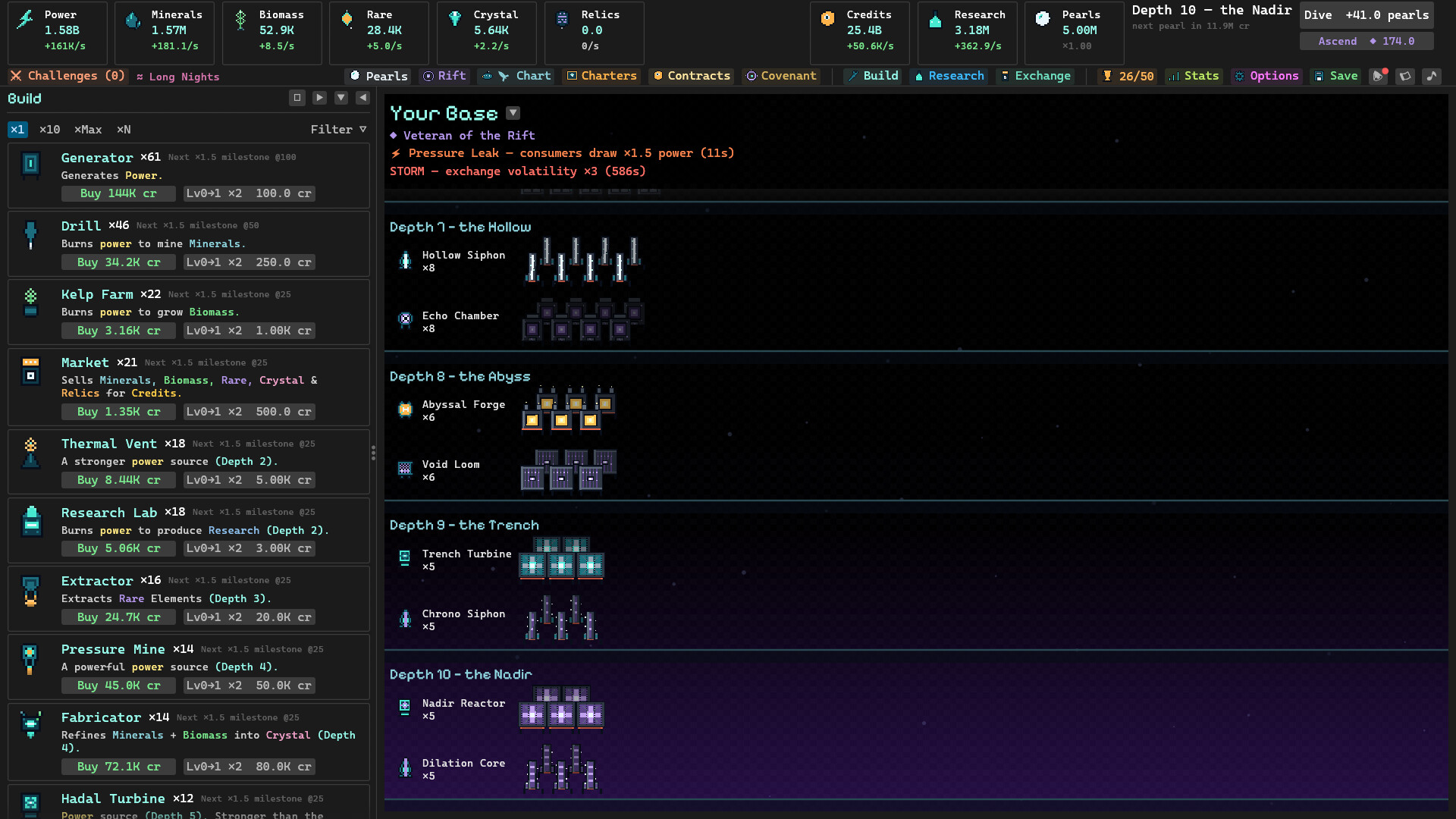Open the Filter dropdown
This screenshot has width=1456, height=819.
(x=338, y=130)
